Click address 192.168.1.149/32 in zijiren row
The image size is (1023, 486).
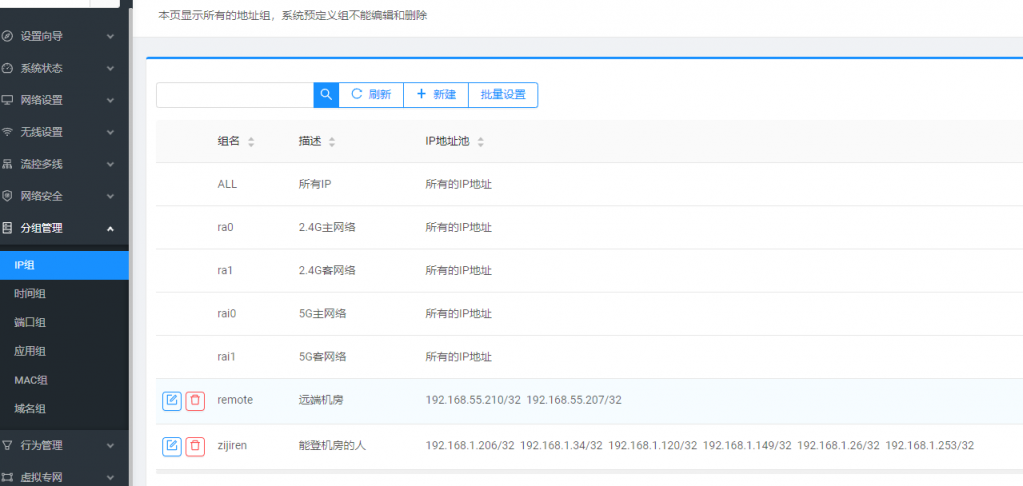(748, 446)
